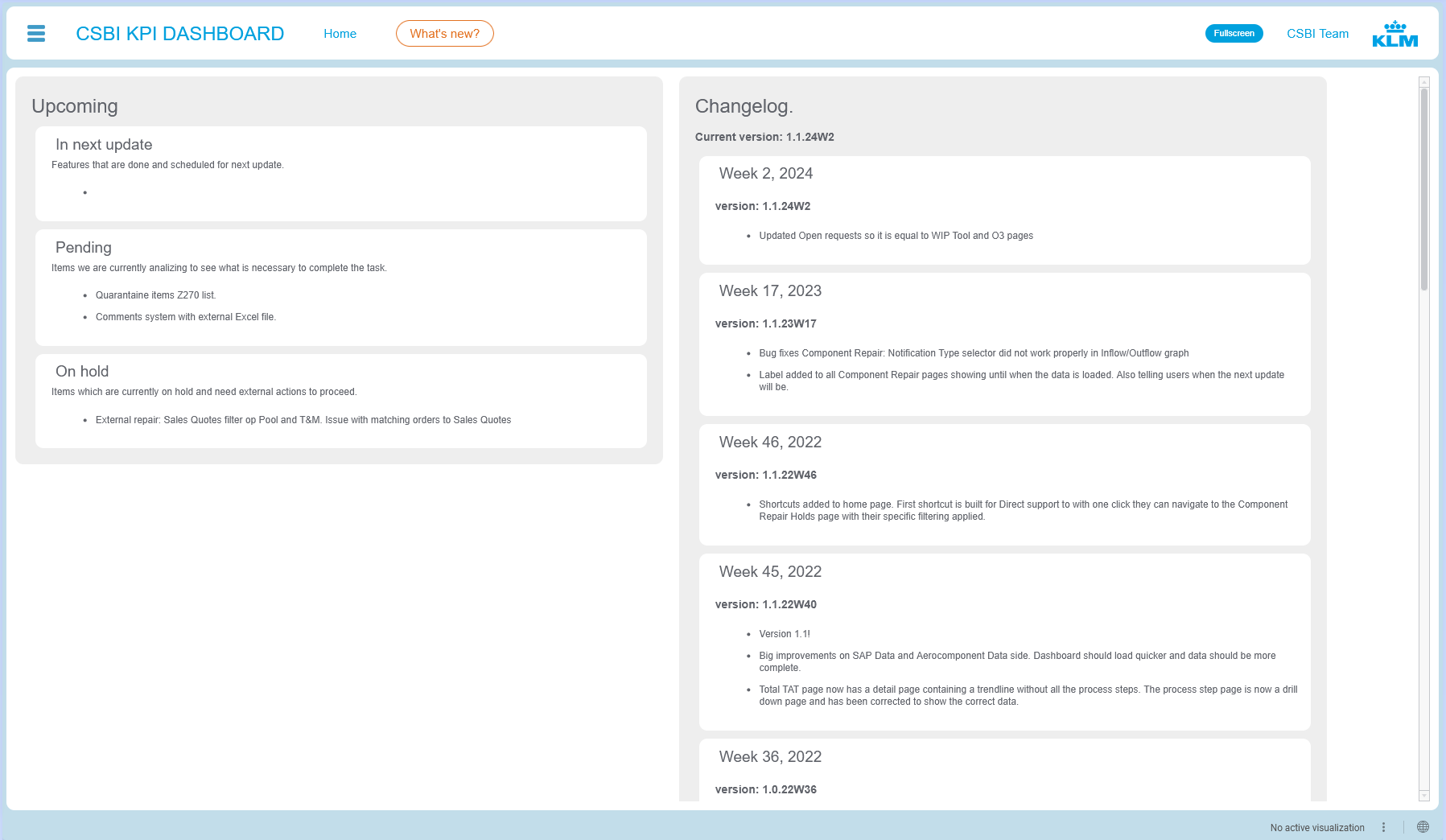Viewport: 1446px width, 840px height.
Task: Click the Week 17, 2023 changelog heading
Action: [x=770, y=291]
